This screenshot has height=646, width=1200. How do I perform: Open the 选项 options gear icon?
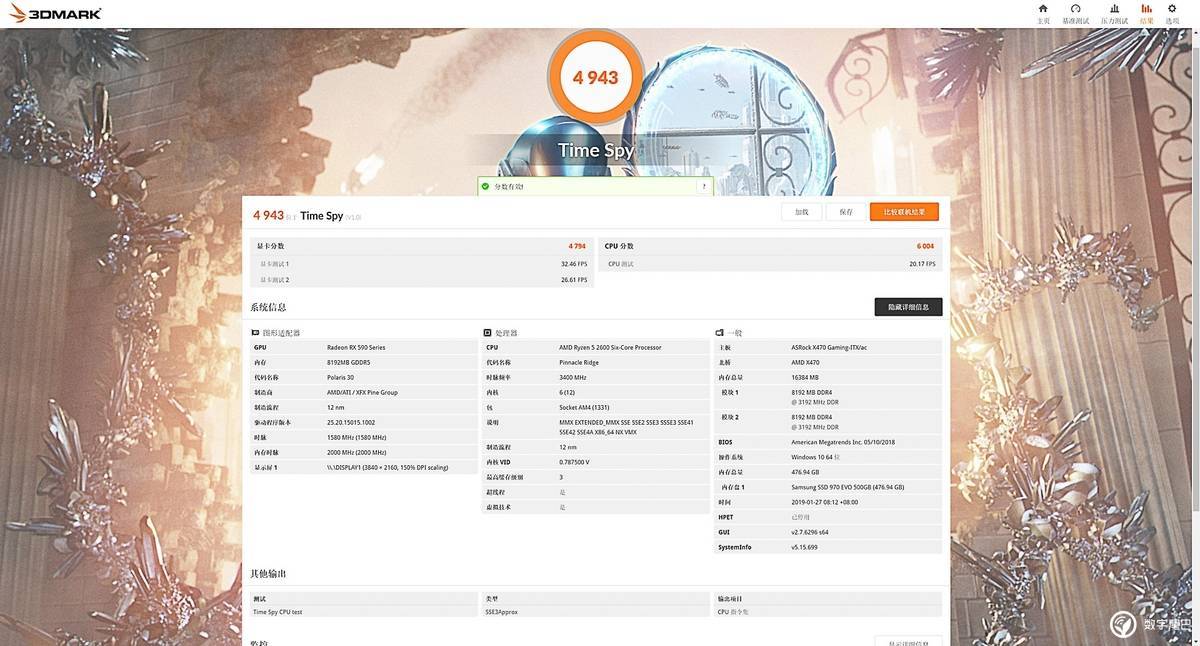coord(1172,9)
